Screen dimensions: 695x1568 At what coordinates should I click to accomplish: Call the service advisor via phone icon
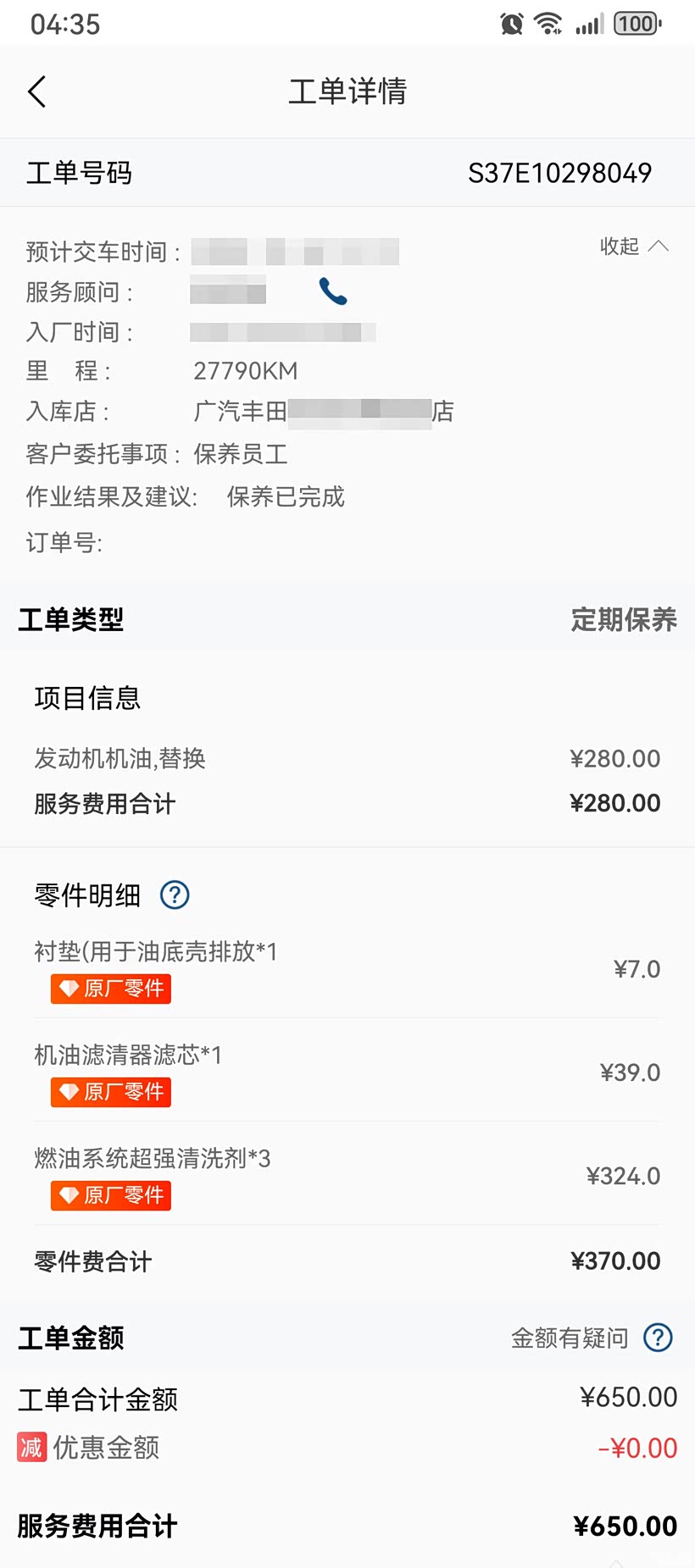333,291
